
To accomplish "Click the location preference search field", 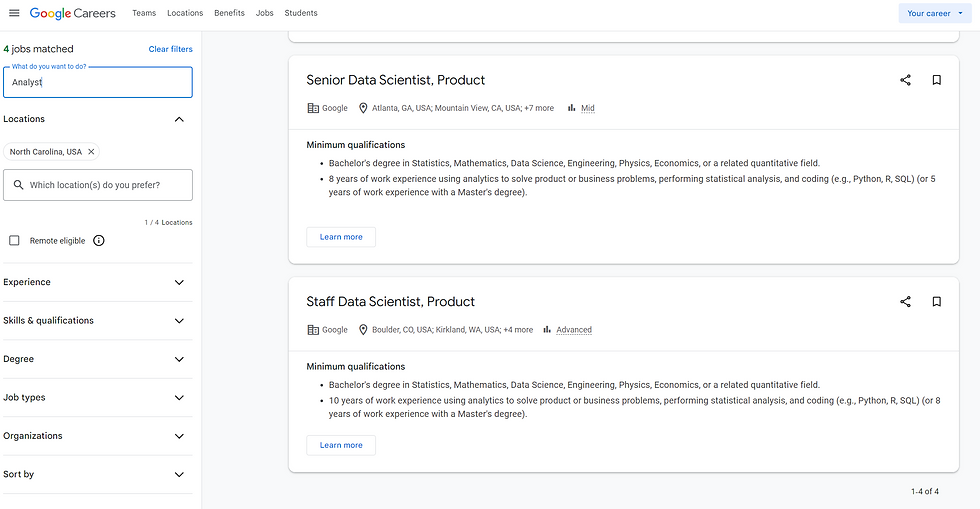I will (98, 185).
